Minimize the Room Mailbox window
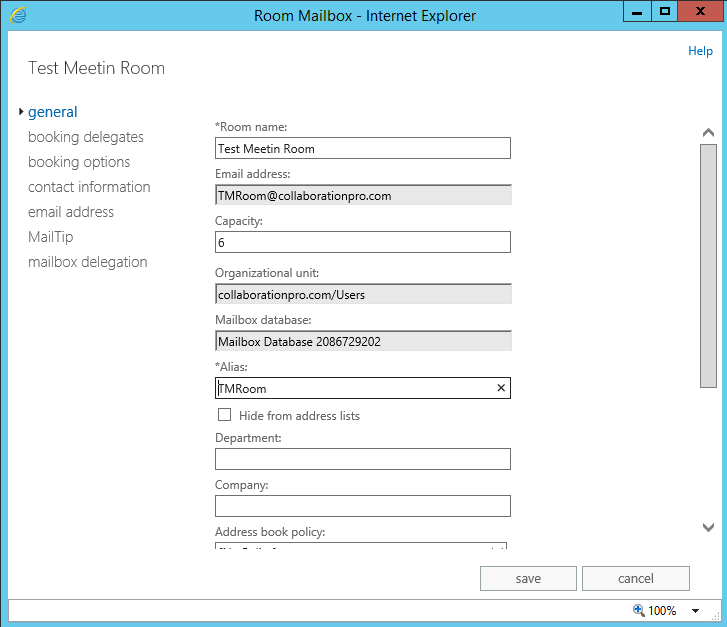 (x=637, y=11)
